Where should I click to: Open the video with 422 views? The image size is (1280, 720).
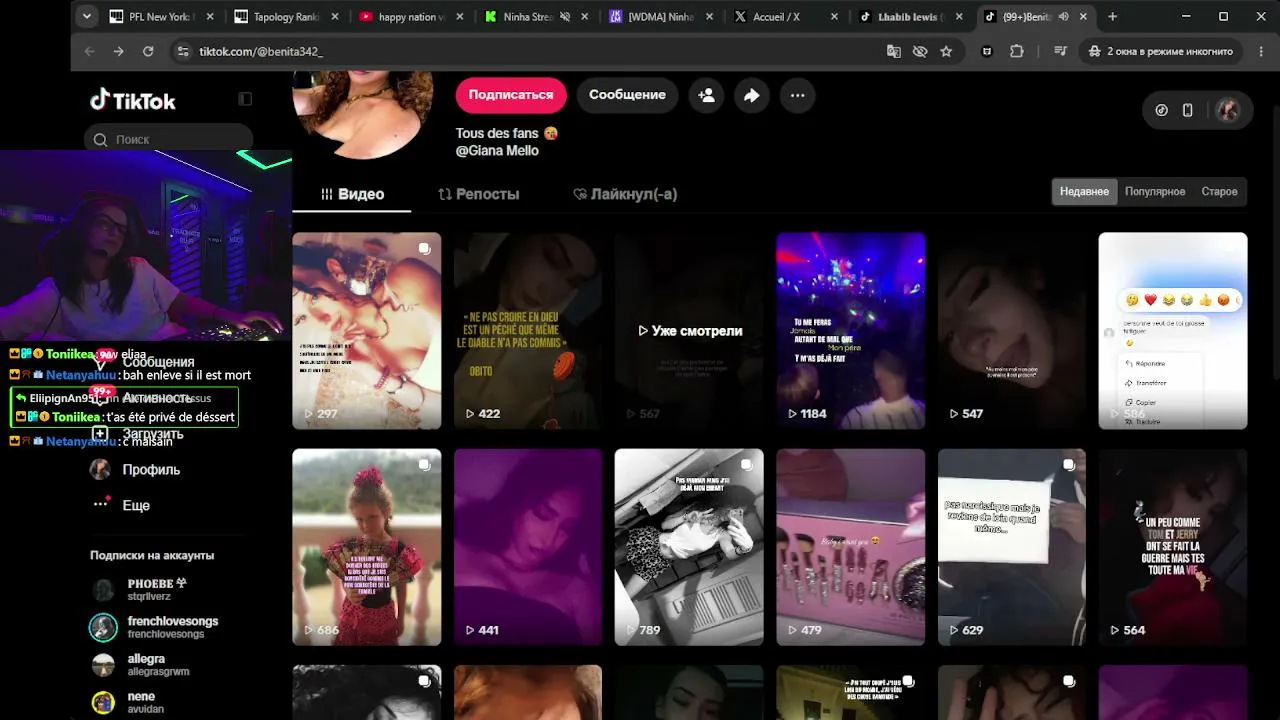[x=528, y=331]
